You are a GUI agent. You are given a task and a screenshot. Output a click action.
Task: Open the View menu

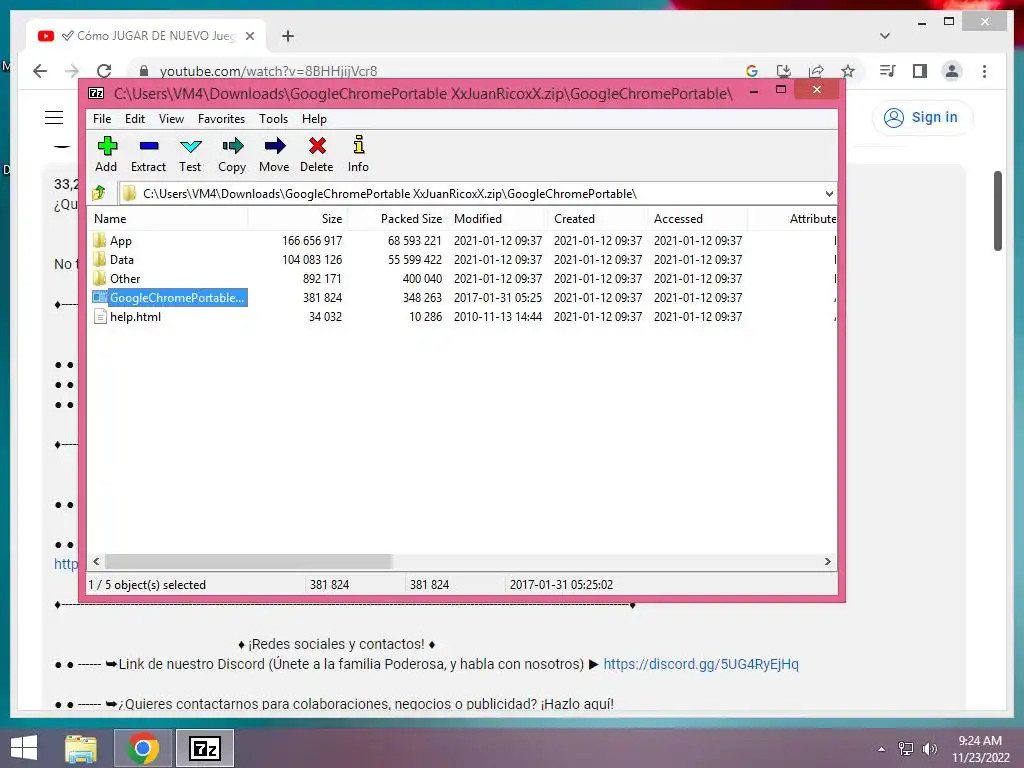click(171, 119)
